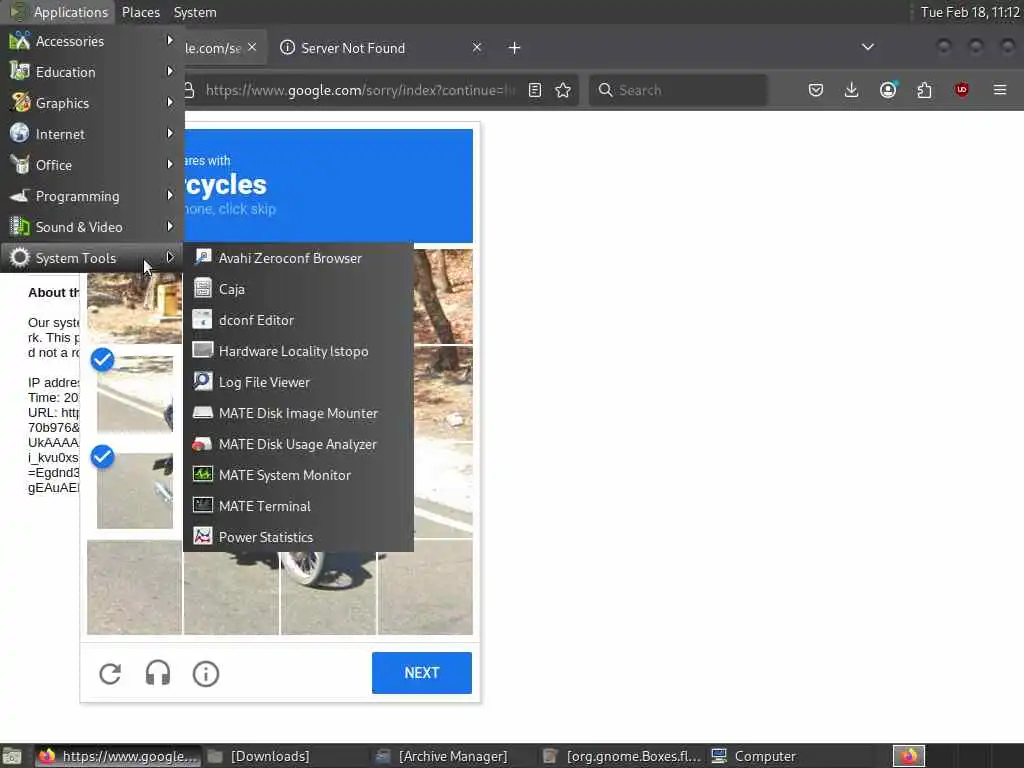Open the System menu
This screenshot has height=768, width=1024.
(x=195, y=12)
